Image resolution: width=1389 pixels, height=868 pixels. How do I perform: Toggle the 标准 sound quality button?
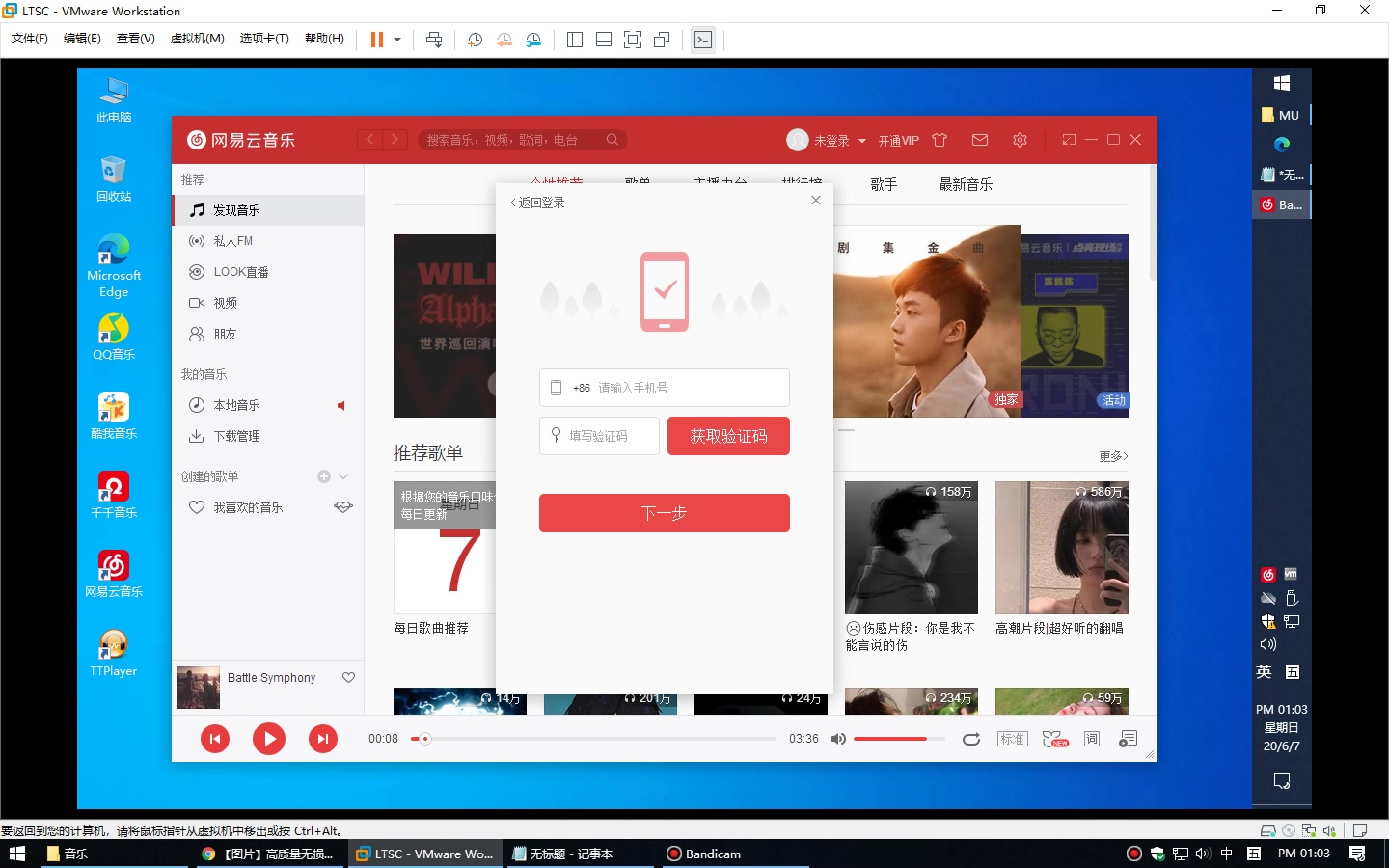(x=1013, y=739)
